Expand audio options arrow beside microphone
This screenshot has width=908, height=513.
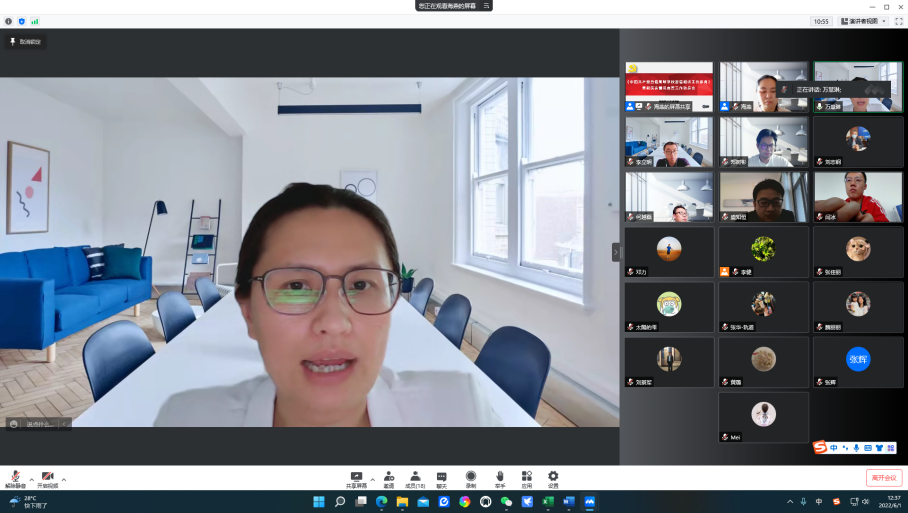tap(31, 480)
